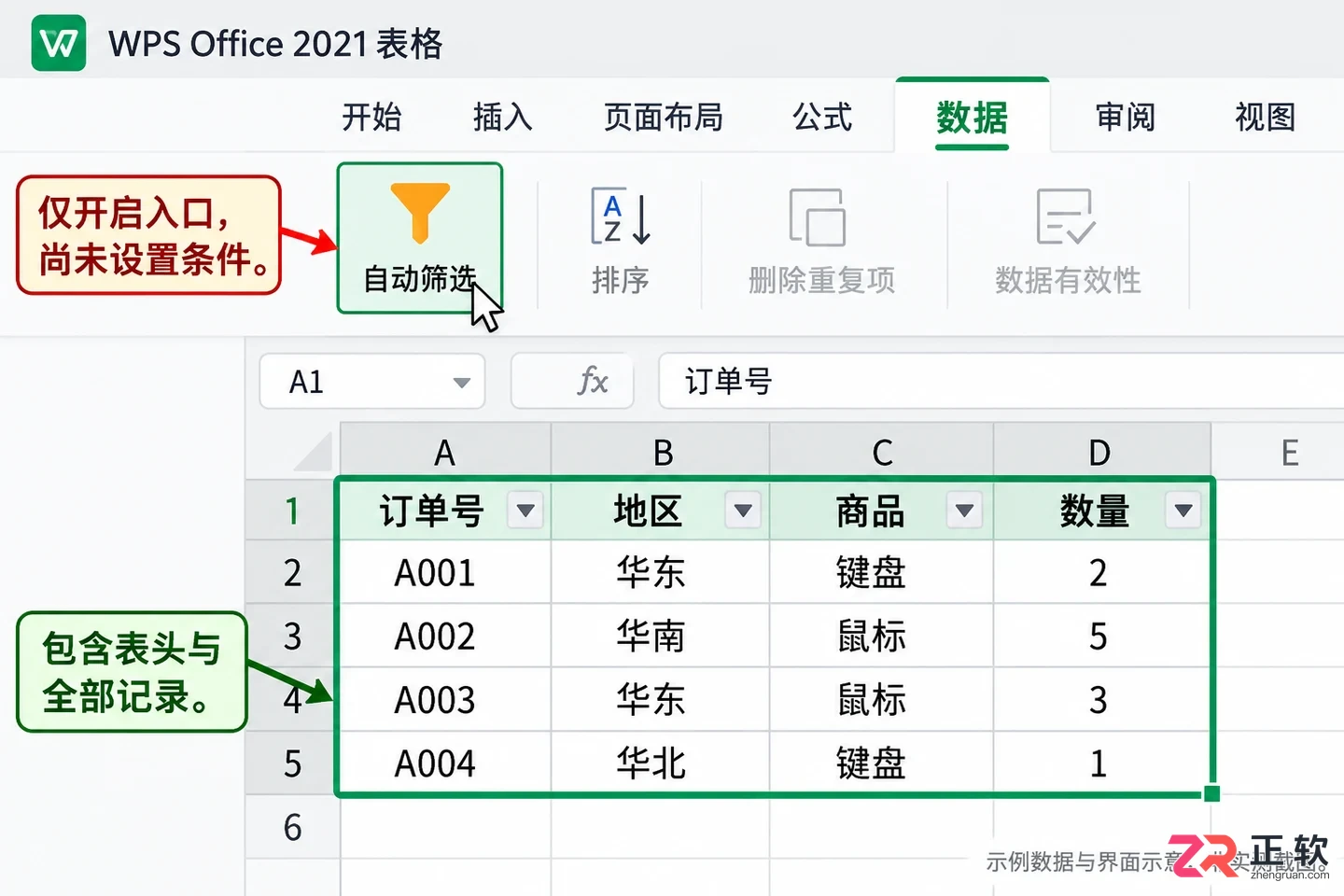Screen dimensions: 1344x896
Task: Select column C header
Action: pyautogui.click(x=882, y=452)
